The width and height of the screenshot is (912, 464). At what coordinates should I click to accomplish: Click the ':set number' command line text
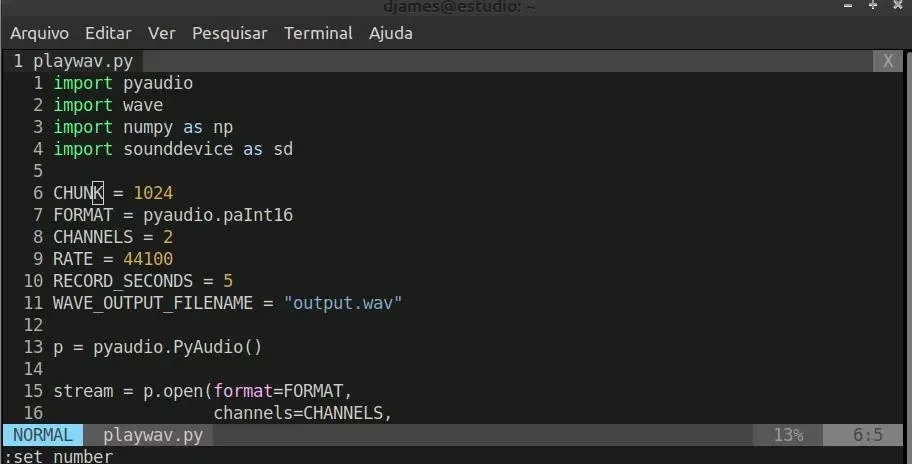(x=59, y=456)
